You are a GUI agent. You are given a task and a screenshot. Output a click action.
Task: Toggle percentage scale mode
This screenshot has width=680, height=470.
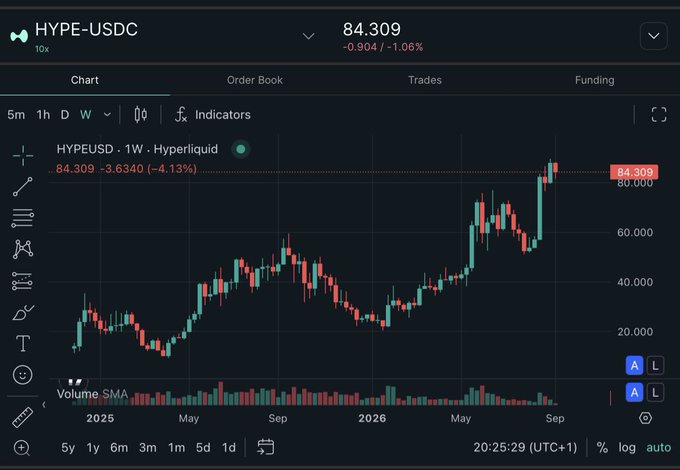coord(602,447)
